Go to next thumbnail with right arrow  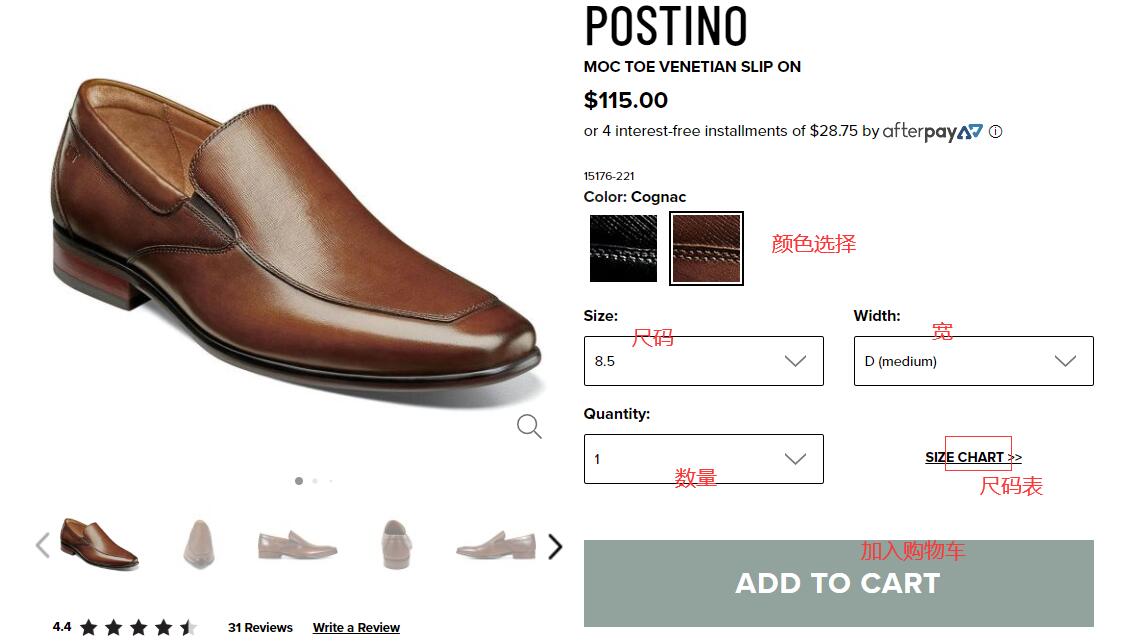[x=555, y=547]
